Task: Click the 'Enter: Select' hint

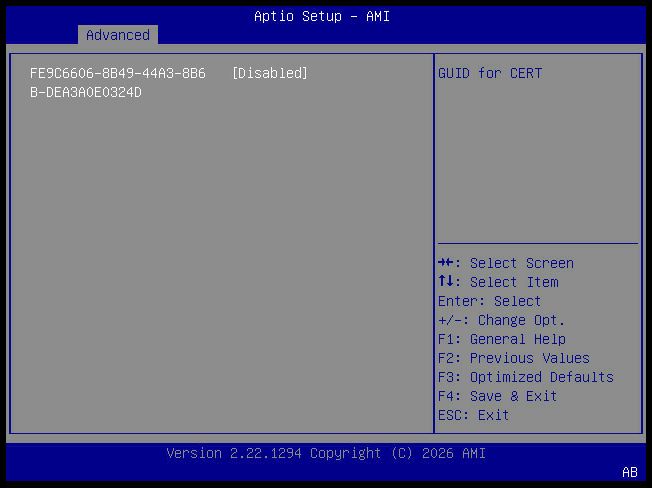Action: pos(489,301)
